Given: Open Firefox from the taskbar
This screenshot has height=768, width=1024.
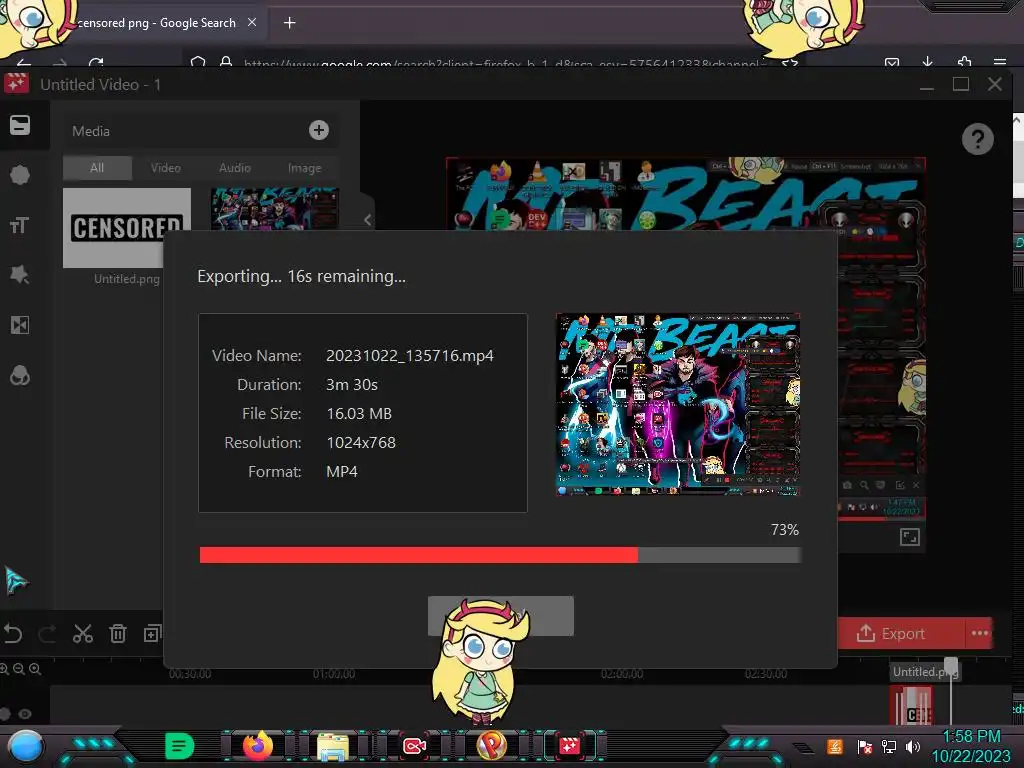Looking at the screenshot, I should pos(258,745).
